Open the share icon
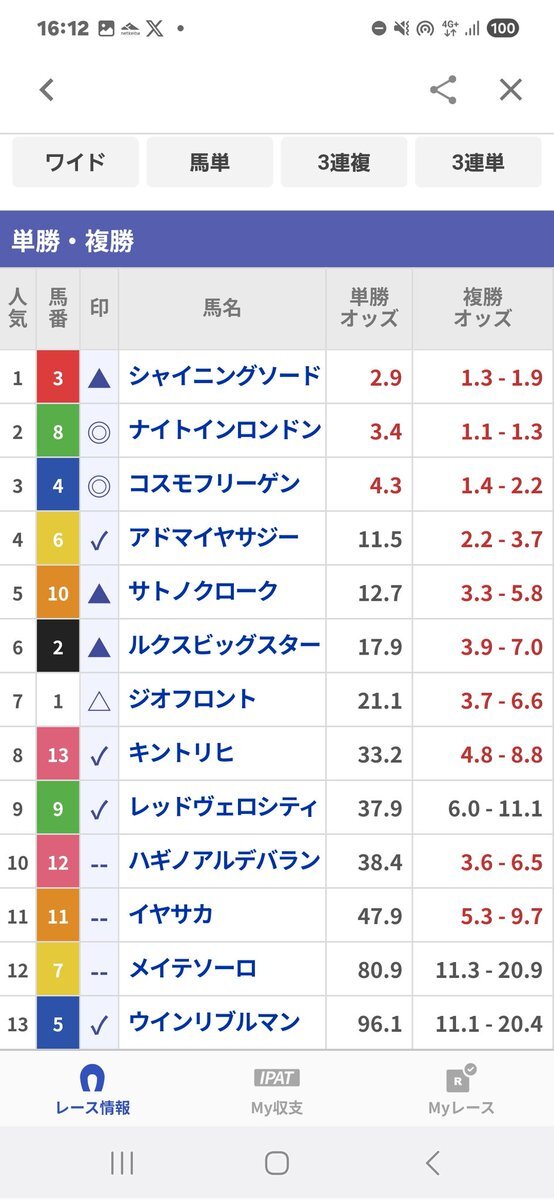The height and width of the screenshot is (1200, 554). pyautogui.click(x=443, y=90)
